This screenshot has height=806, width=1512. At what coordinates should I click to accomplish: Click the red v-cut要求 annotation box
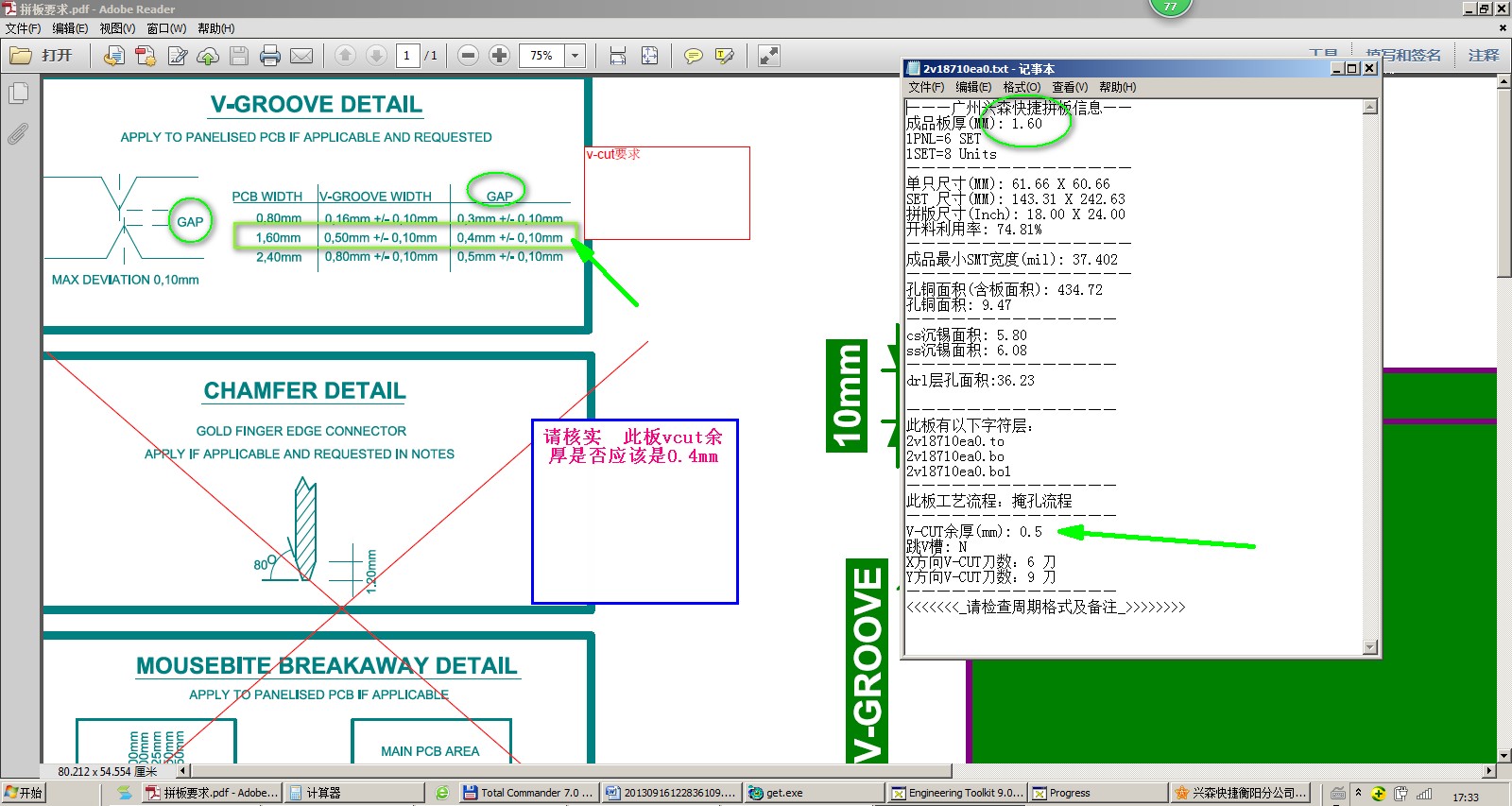667,193
